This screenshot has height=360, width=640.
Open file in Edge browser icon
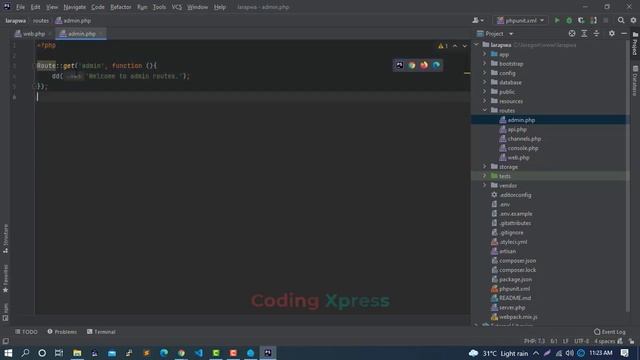(x=436, y=65)
